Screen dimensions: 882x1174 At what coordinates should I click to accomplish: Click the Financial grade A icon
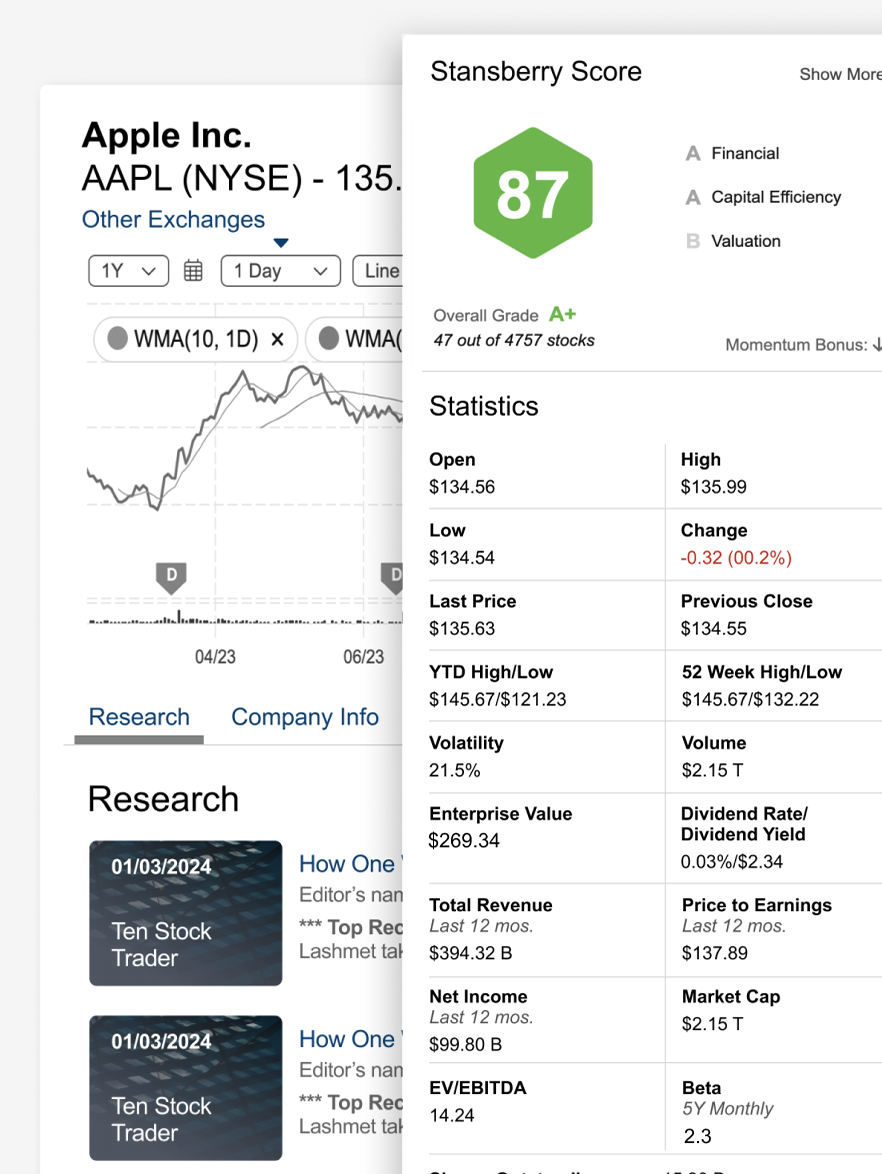click(693, 153)
